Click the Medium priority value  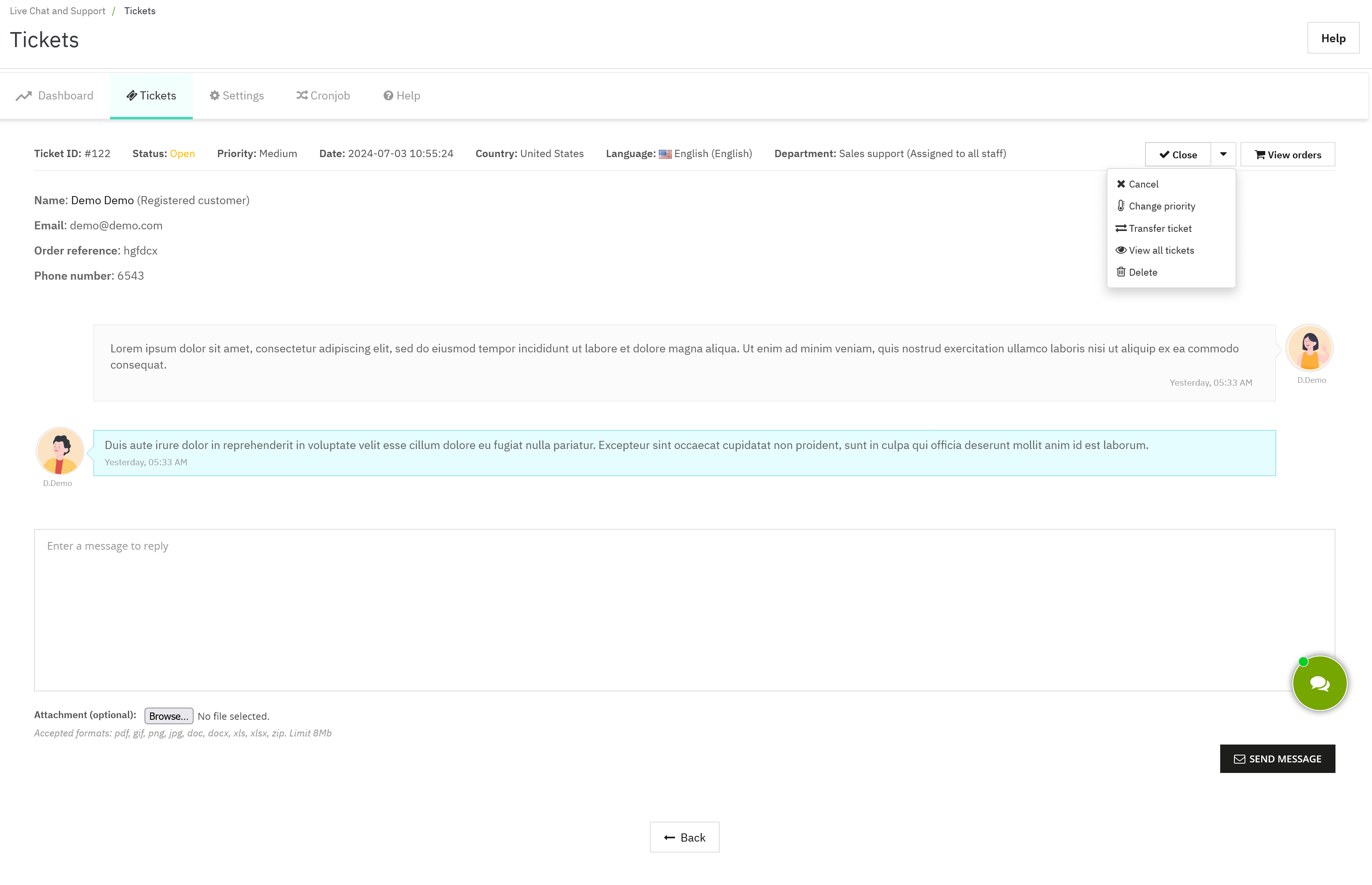(x=278, y=153)
